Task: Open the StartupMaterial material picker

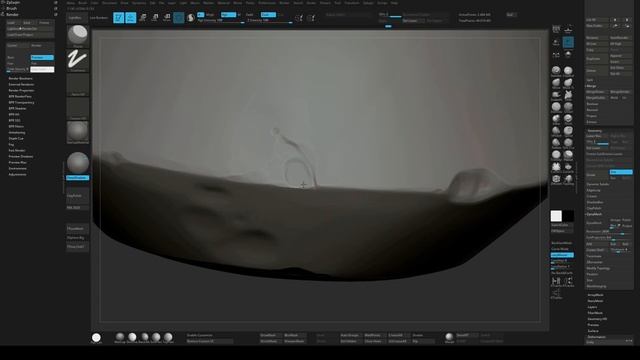Action: pos(78,133)
